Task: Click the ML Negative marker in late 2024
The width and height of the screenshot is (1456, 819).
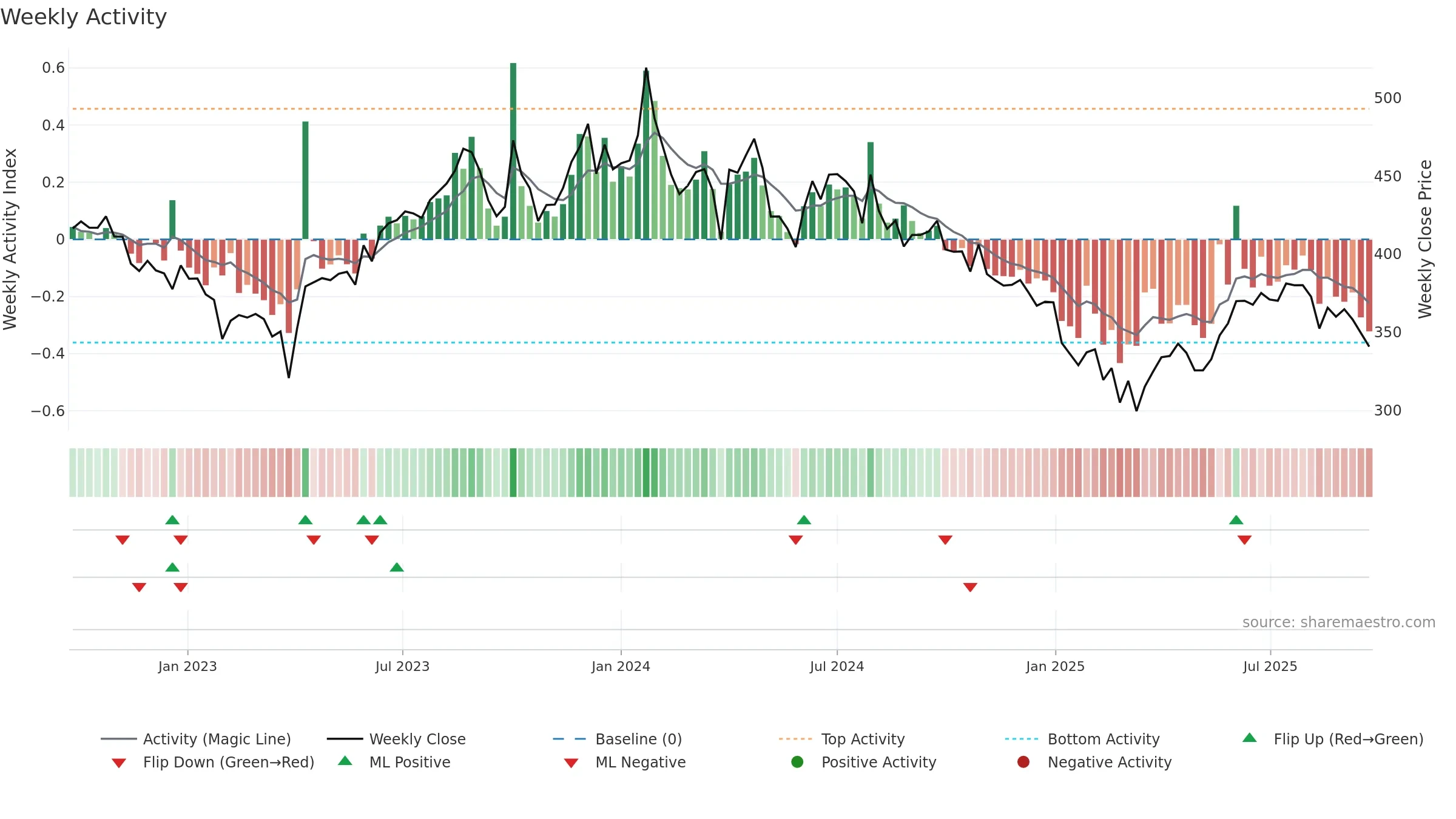Action: [x=970, y=587]
